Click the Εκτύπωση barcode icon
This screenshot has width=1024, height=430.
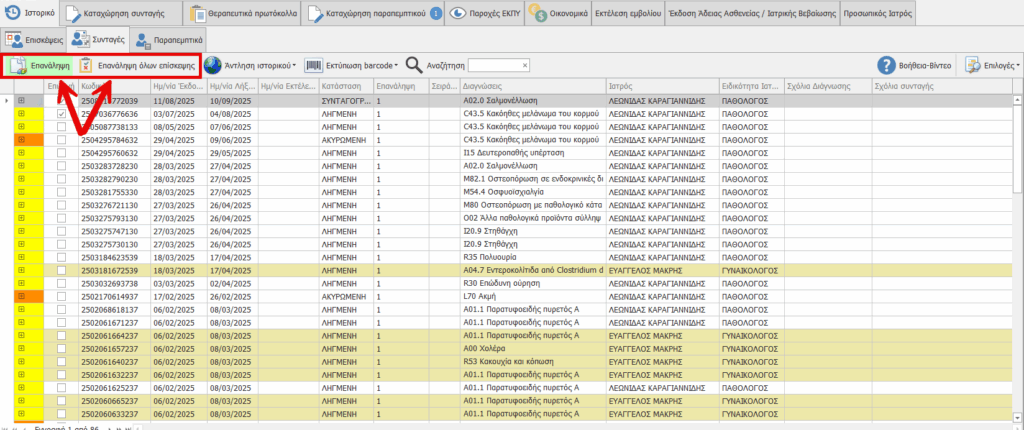pyautogui.click(x=314, y=65)
